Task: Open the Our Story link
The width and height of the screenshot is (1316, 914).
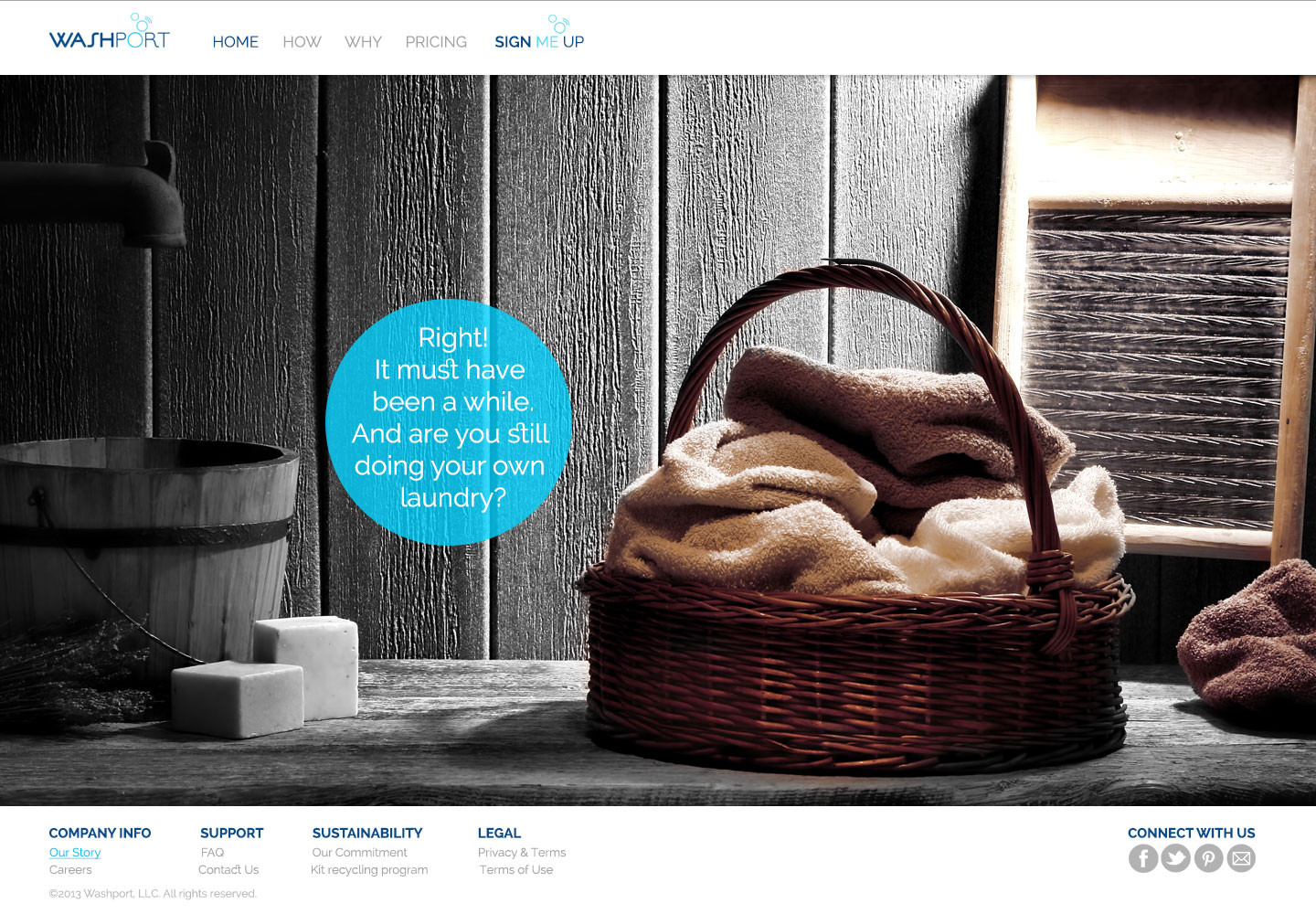Action: pos(75,852)
